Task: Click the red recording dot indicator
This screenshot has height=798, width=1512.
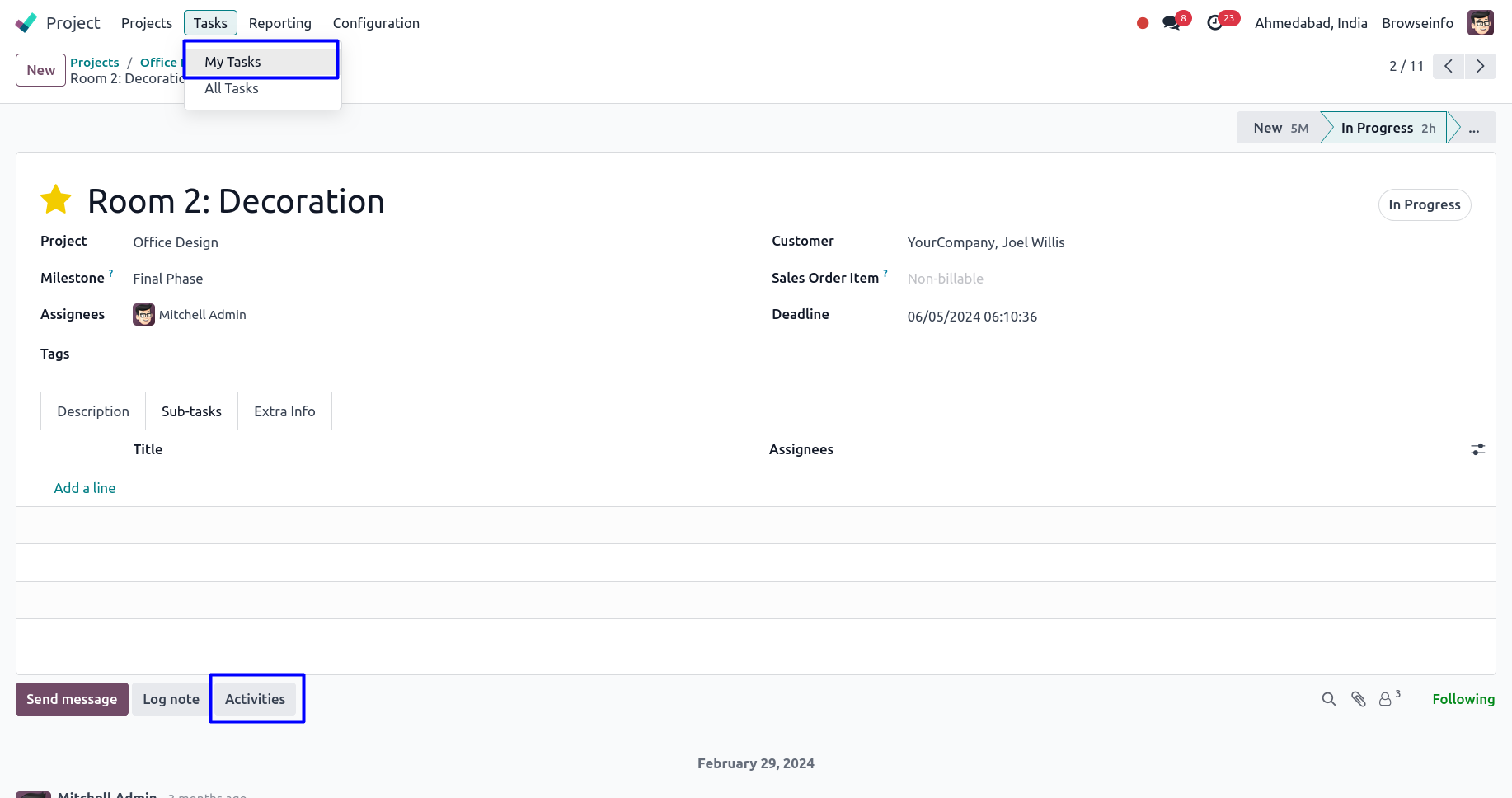Action: click(x=1143, y=23)
